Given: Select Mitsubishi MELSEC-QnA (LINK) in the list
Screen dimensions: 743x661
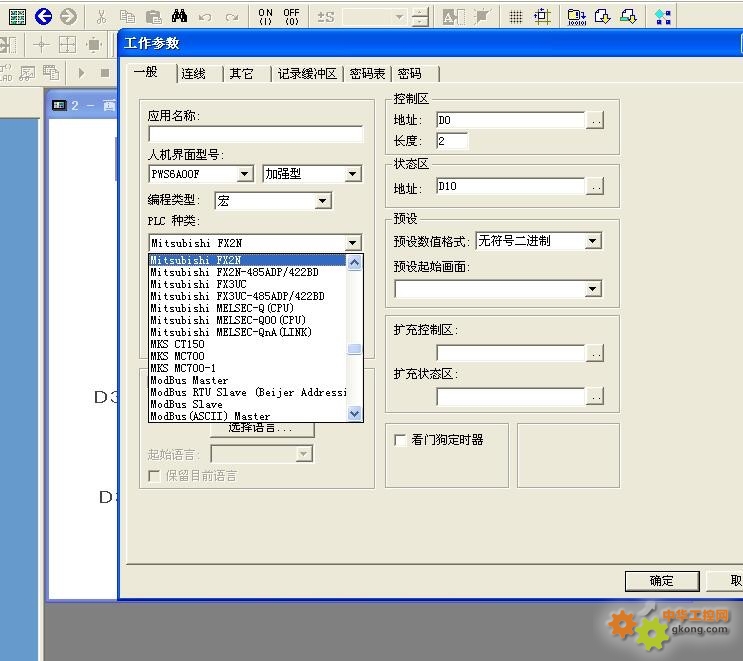Looking at the screenshot, I should (x=247, y=332).
